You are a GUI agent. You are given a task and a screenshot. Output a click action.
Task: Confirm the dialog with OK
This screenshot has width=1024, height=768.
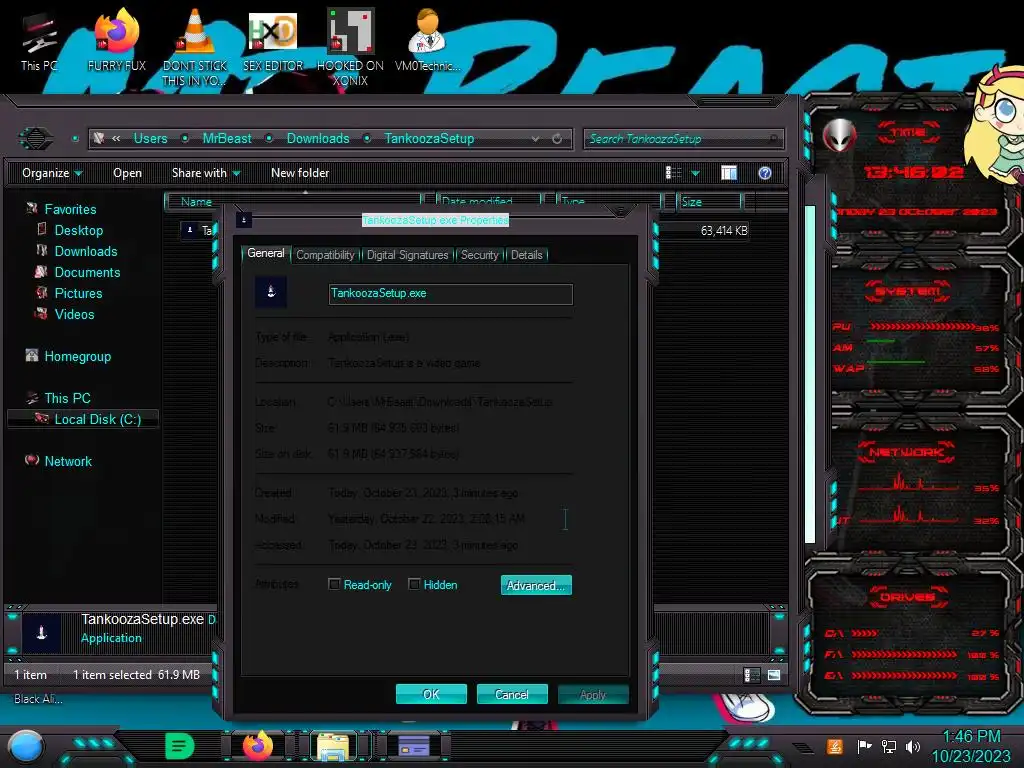click(431, 694)
